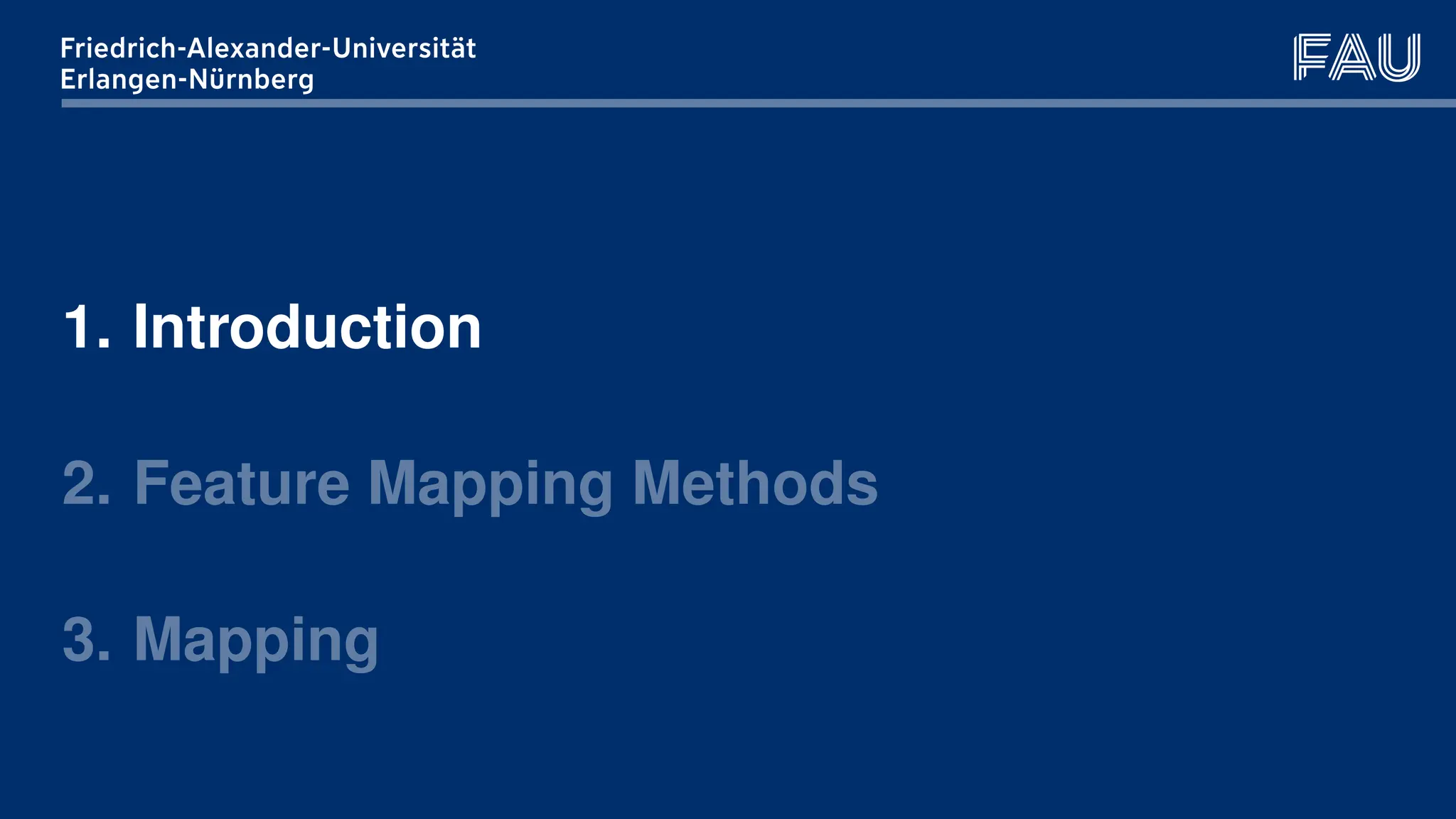Jump to the Feature Mapping Methods section
This screenshot has height=819, width=1456.
(505, 483)
